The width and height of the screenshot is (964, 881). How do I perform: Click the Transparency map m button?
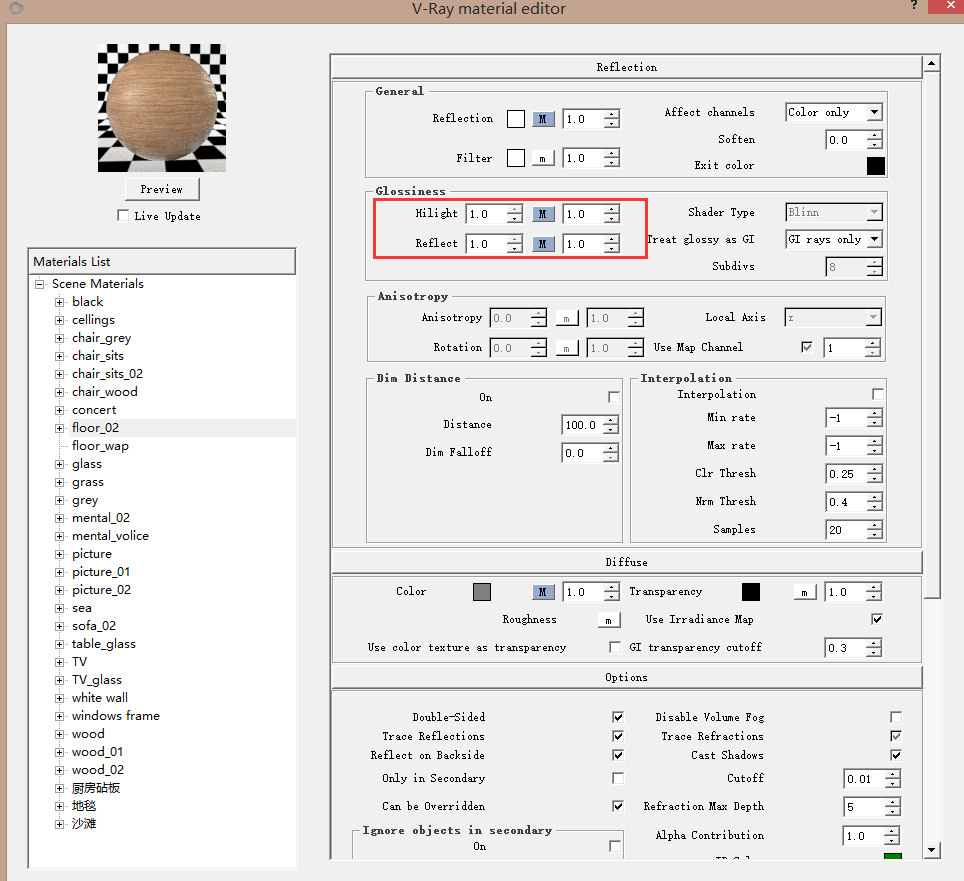pyautogui.click(x=805, y=592)
